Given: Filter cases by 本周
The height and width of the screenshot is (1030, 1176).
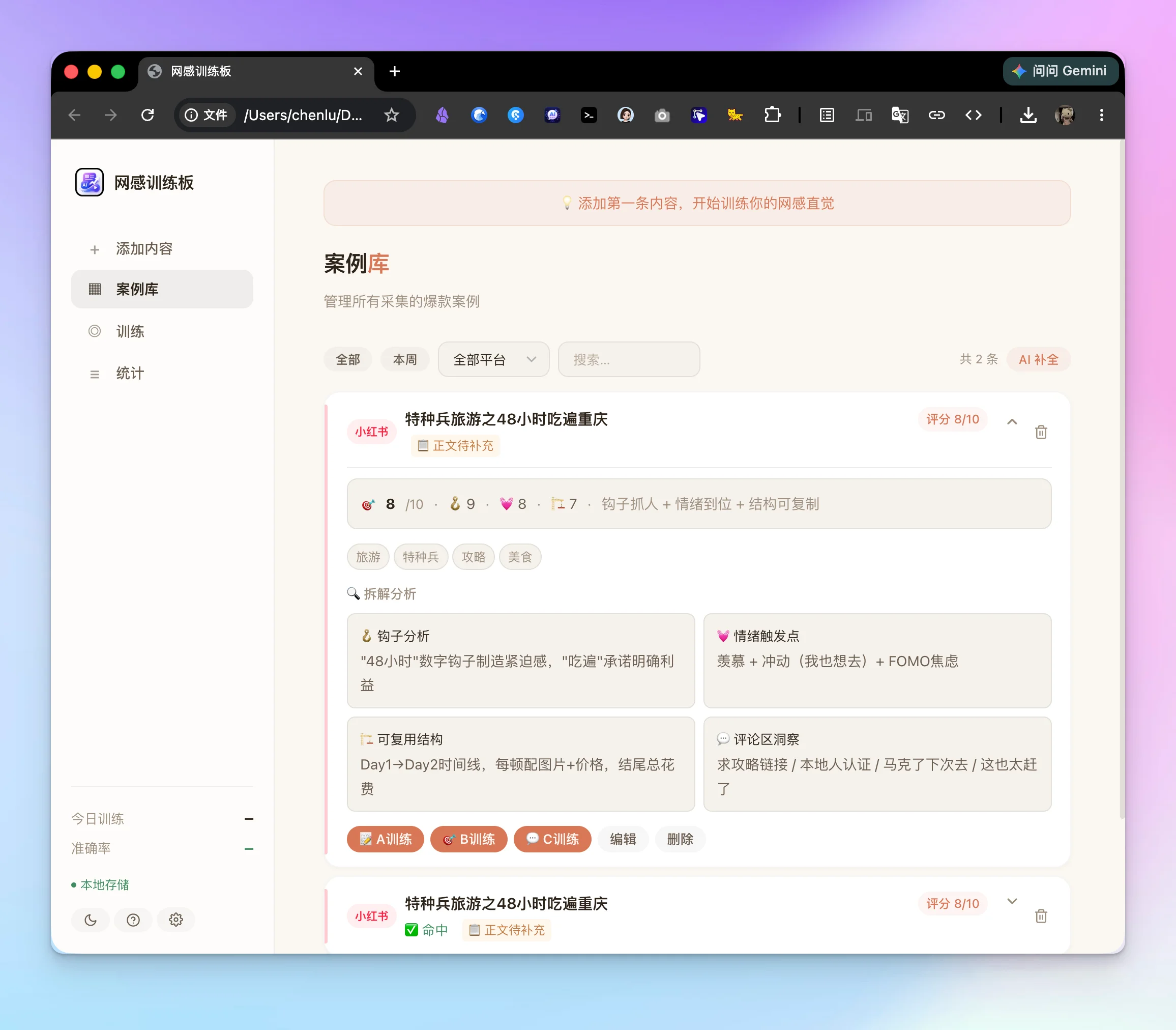Looking at the screenshot, I should tap(405, 360).
